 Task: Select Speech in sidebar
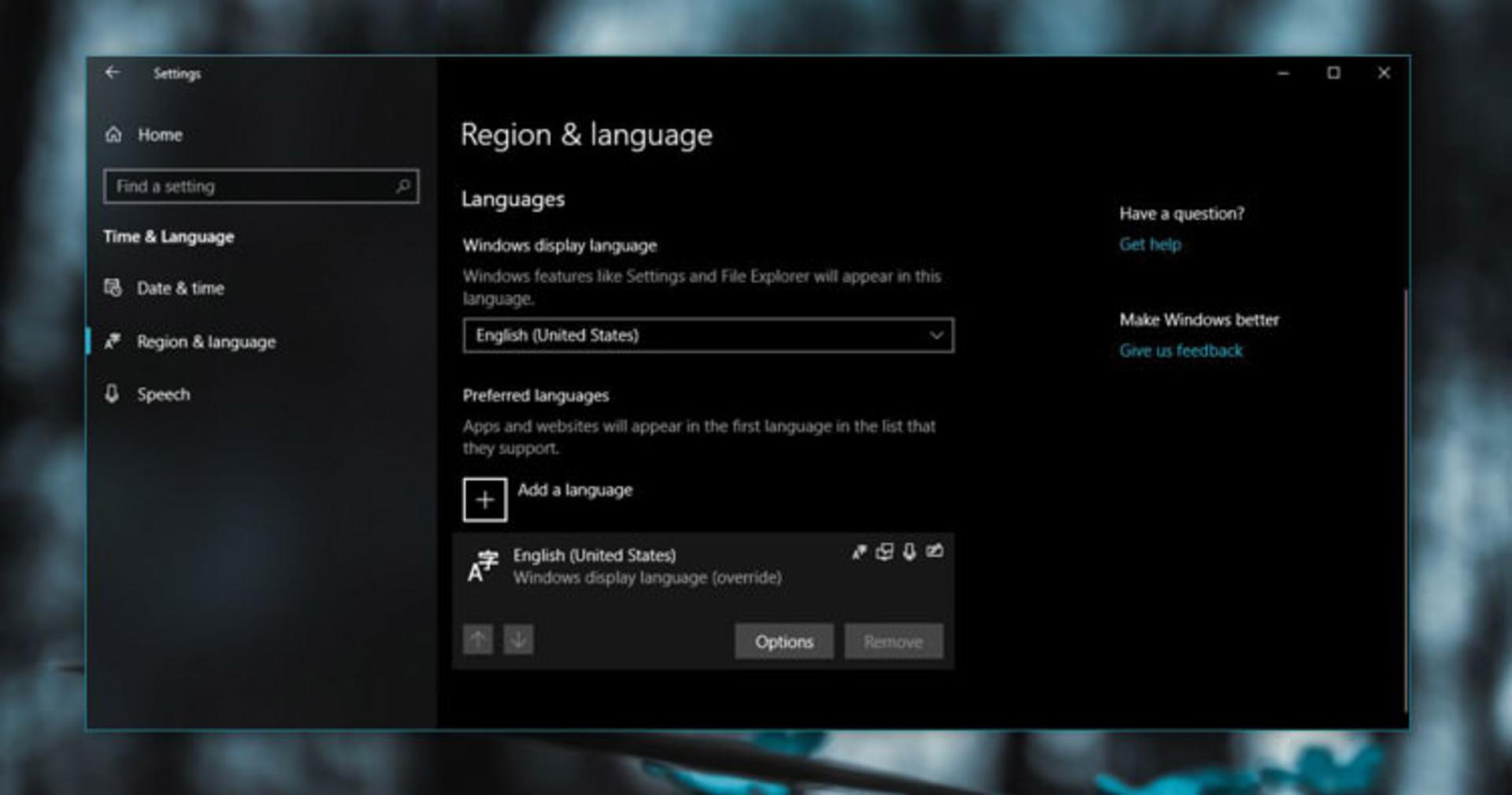click(x=164, y=394)
